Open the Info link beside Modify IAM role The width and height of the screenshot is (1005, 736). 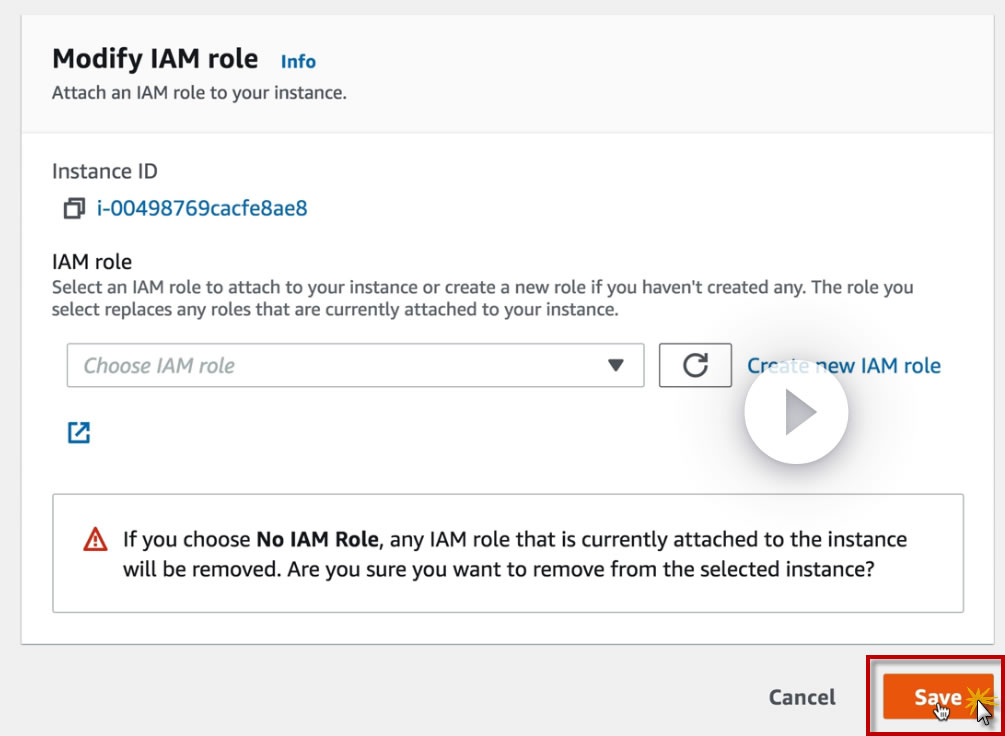298,61
